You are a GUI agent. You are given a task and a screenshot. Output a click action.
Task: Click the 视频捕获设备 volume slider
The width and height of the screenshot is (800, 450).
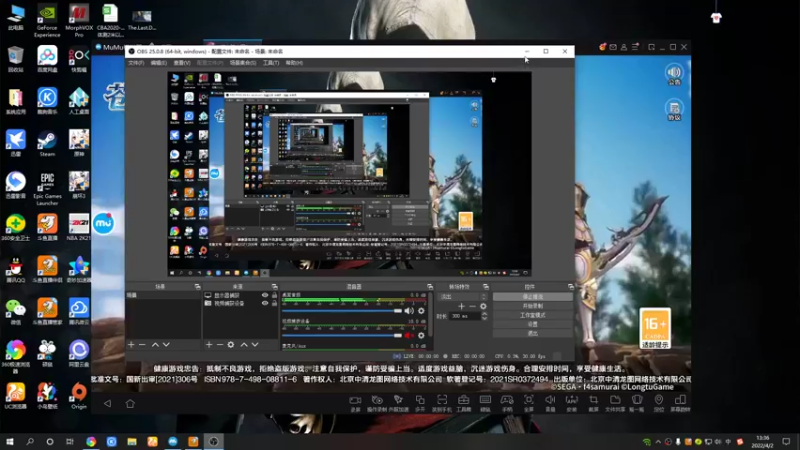click(x=342, y=335)
